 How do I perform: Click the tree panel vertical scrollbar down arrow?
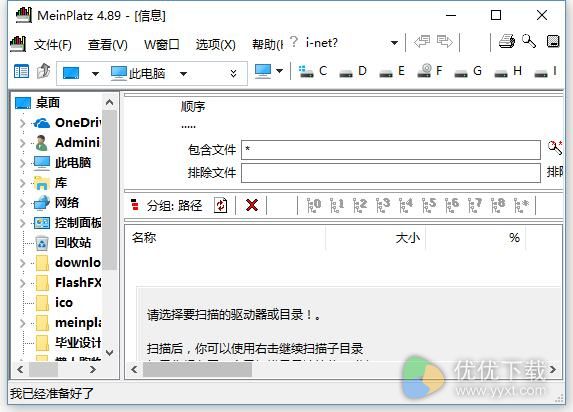(109, 352)
